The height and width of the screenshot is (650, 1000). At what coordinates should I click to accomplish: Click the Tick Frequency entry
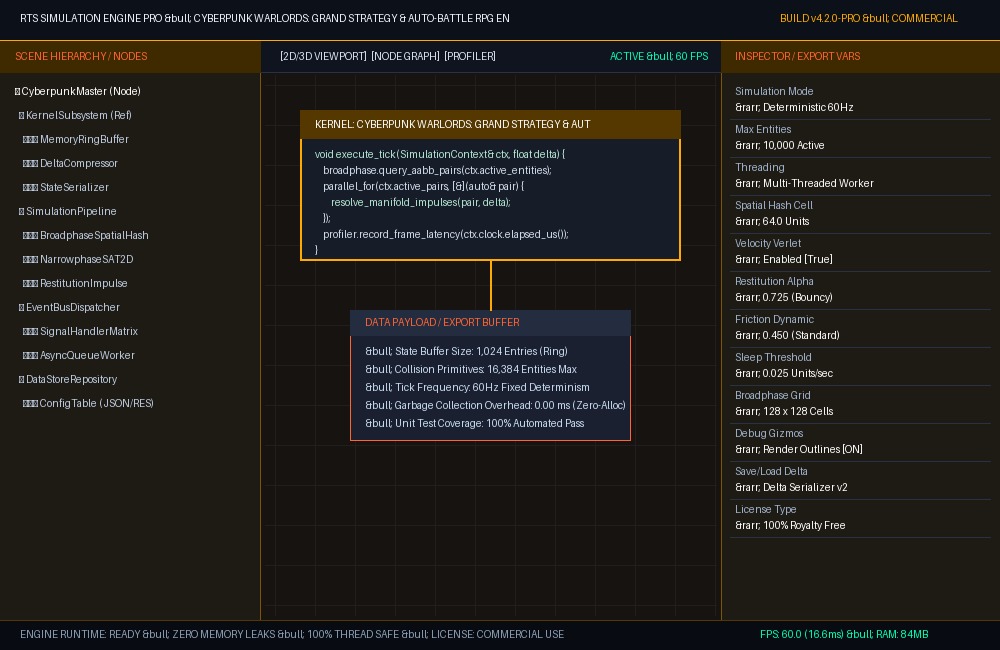[477, 387]
